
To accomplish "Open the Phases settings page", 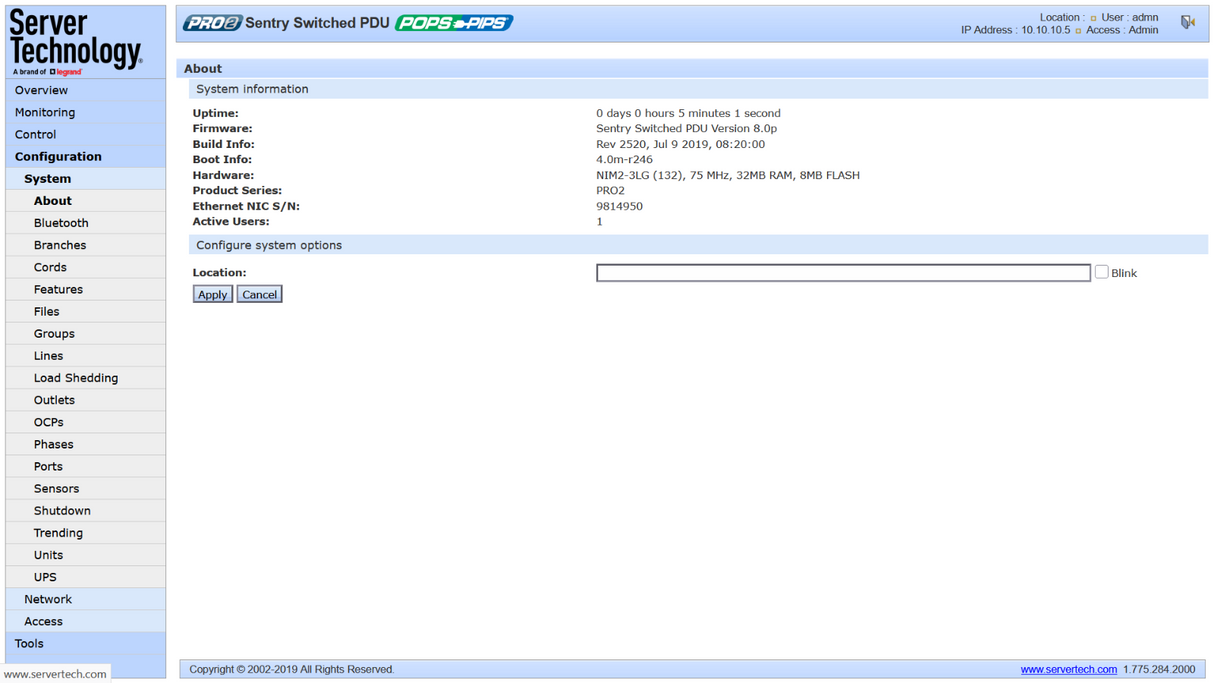I will click(86, 444).
